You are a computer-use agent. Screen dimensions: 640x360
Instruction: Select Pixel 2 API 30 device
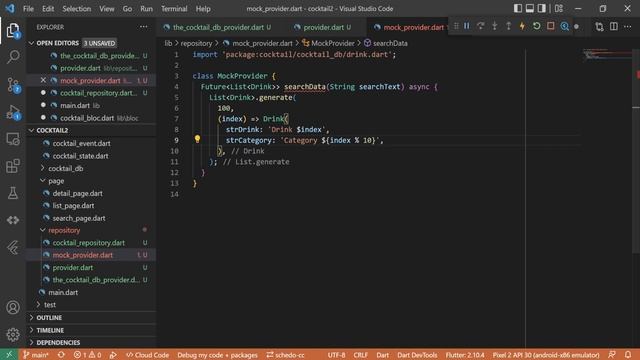546,355
